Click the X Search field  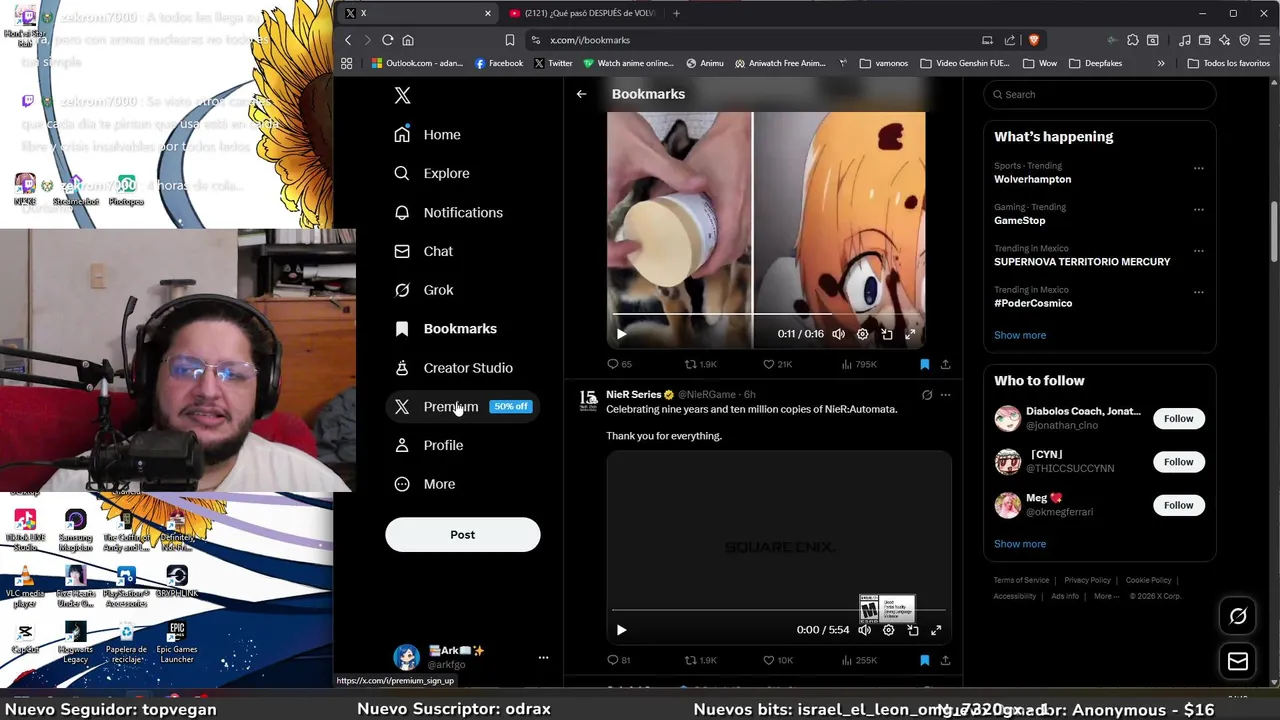[x=1100, y=94]
